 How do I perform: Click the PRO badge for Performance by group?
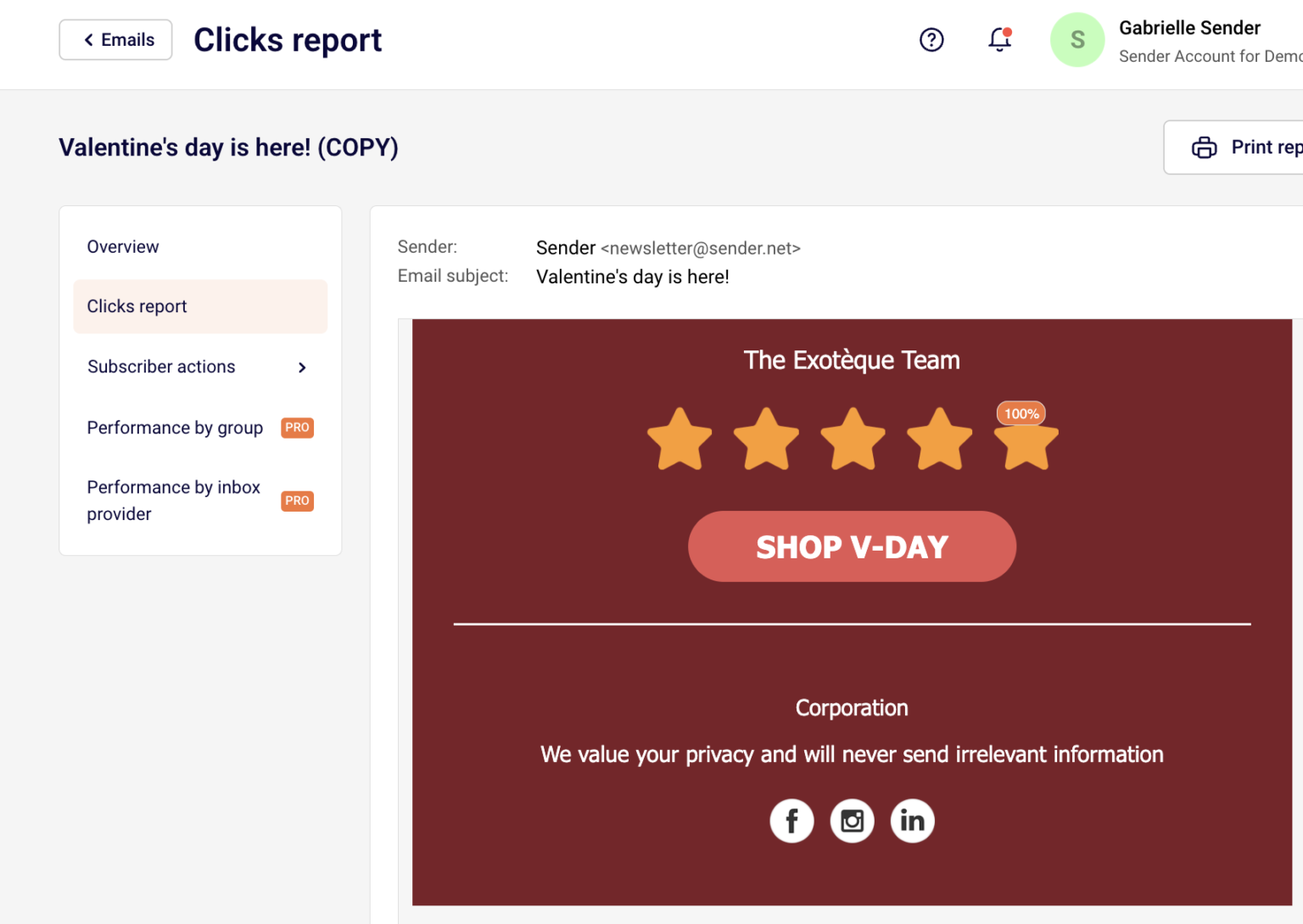tap(297, 428)
